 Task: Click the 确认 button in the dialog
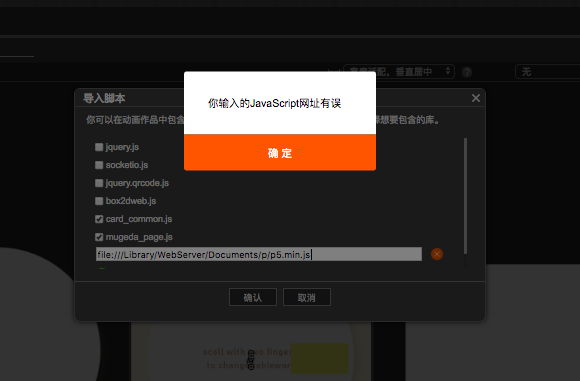click(253, 297)
